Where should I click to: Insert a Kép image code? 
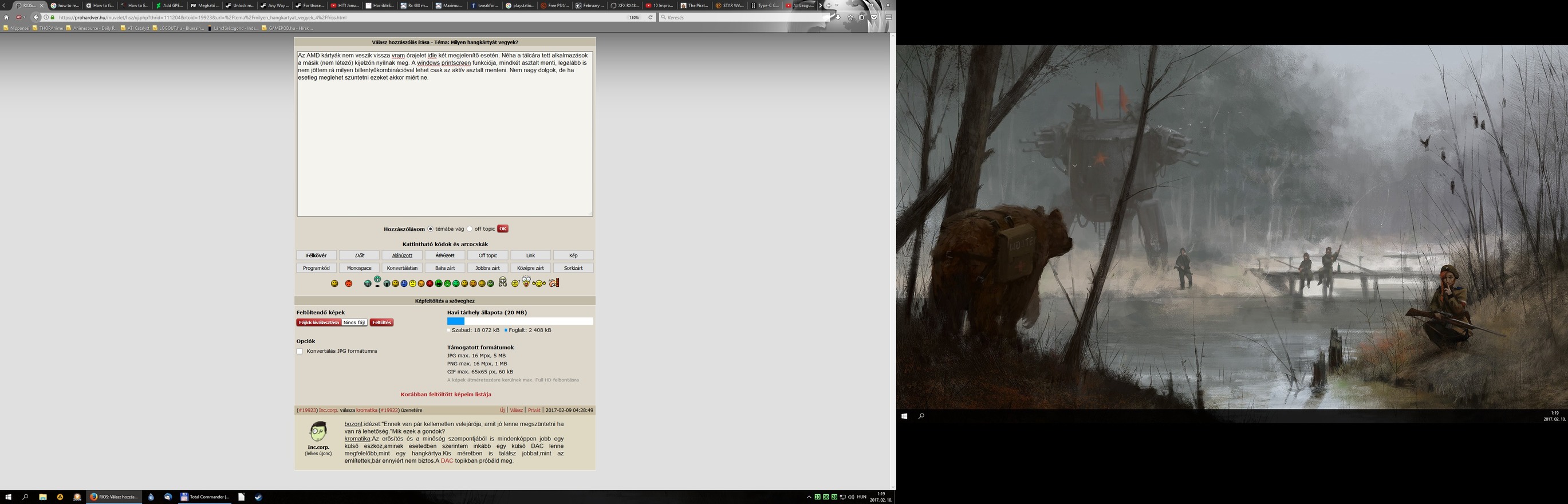point(573,255)
